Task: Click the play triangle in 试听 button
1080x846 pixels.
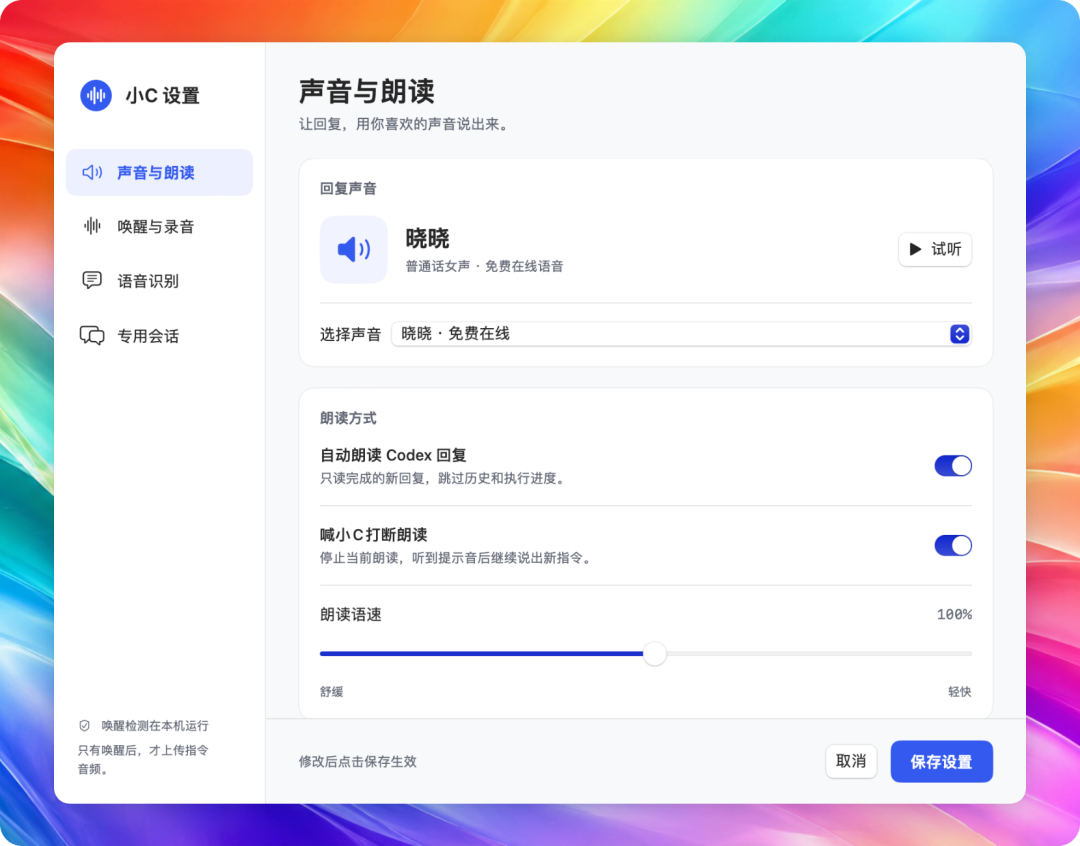Action: (915, 249)
